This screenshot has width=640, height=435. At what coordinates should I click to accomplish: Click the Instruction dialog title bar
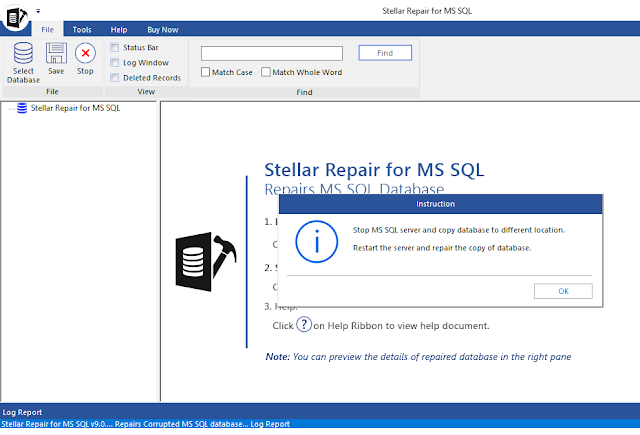click(441, 204)
